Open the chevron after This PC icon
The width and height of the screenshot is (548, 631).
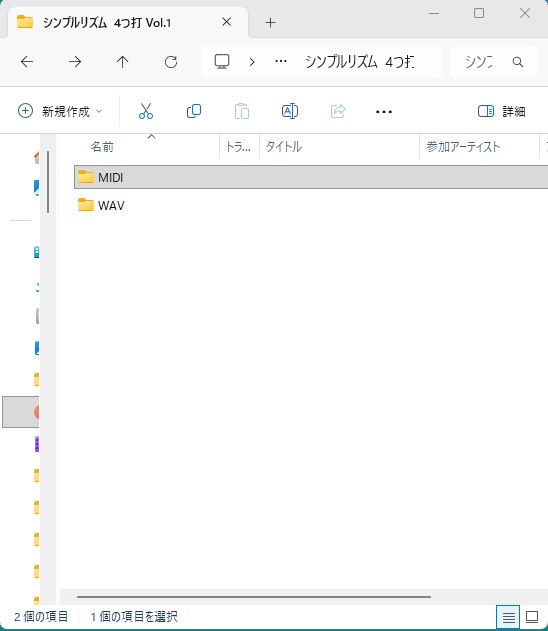(x=252, y=62)
